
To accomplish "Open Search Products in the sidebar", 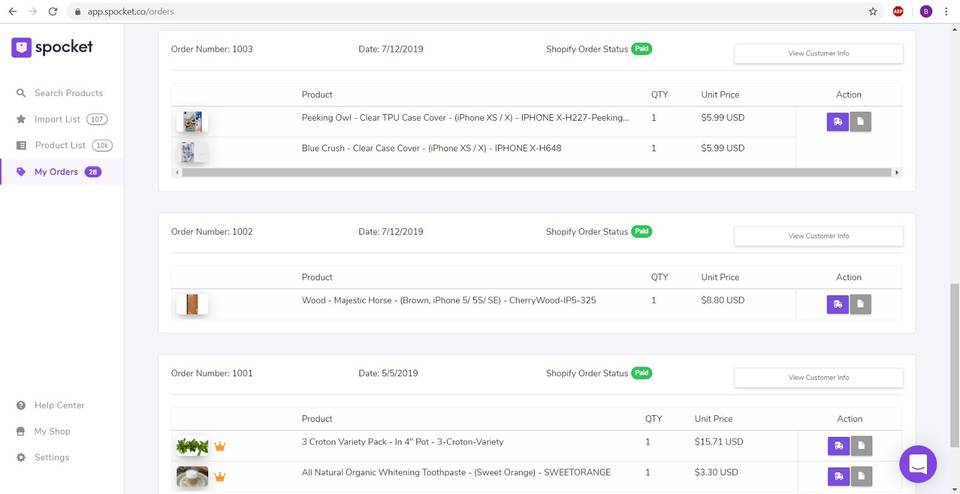I will 68,93.
